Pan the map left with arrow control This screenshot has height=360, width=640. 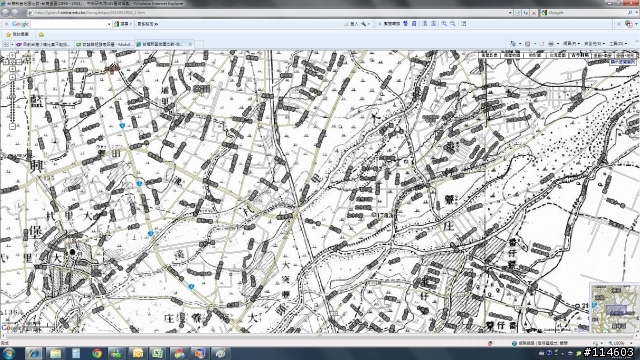(x=6, y=62)
